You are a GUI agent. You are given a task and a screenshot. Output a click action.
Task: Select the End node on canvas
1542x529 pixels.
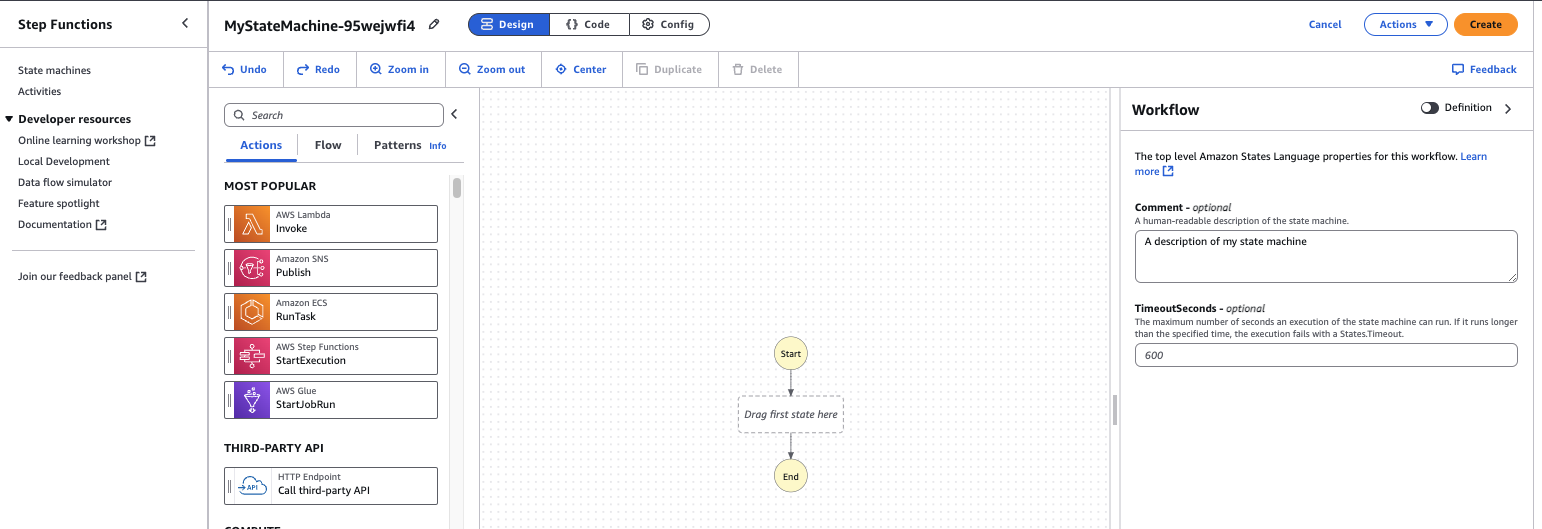click(790, 476)
